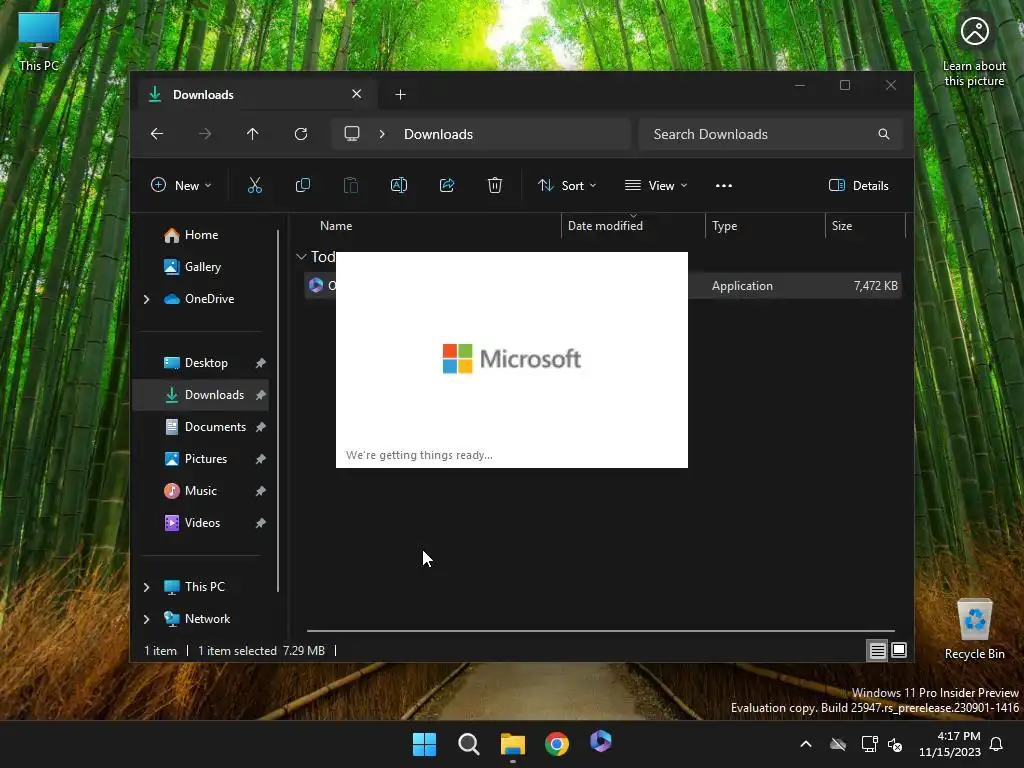Click the Rename icon in toolbar

point(399,185)
